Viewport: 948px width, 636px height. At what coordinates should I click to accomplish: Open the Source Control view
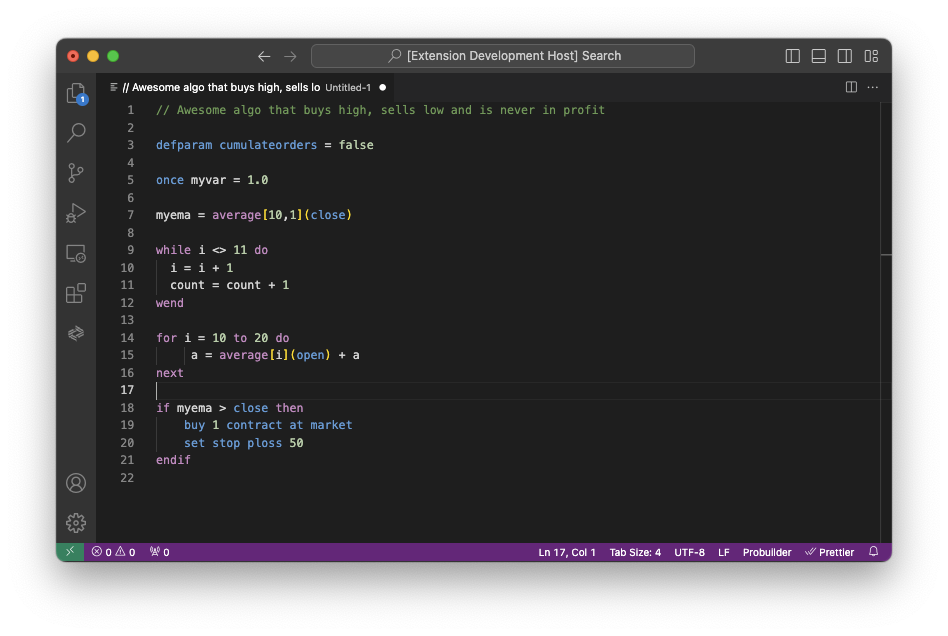point(76,173)
